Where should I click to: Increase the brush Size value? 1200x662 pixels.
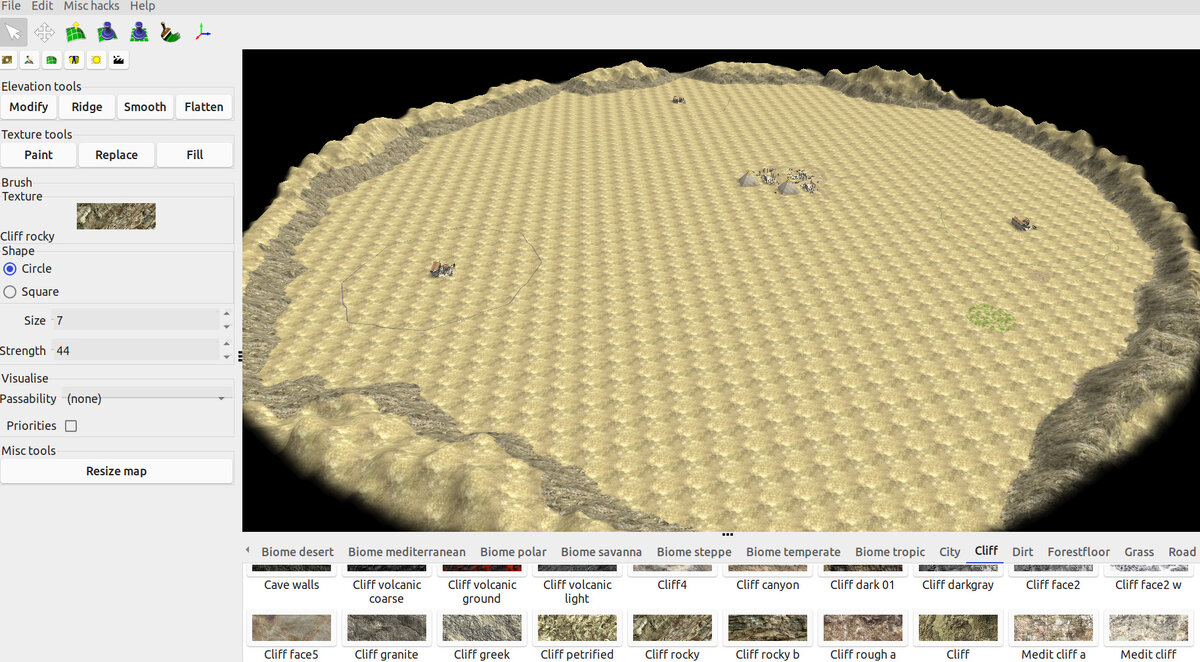[x=226, y=314]
